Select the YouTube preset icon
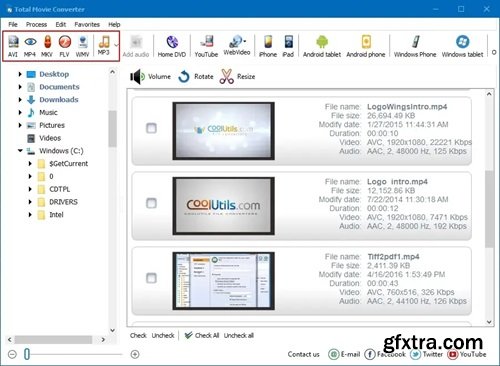Image resolution: width=500 pixels, height=366 pixels. point(206,46)
